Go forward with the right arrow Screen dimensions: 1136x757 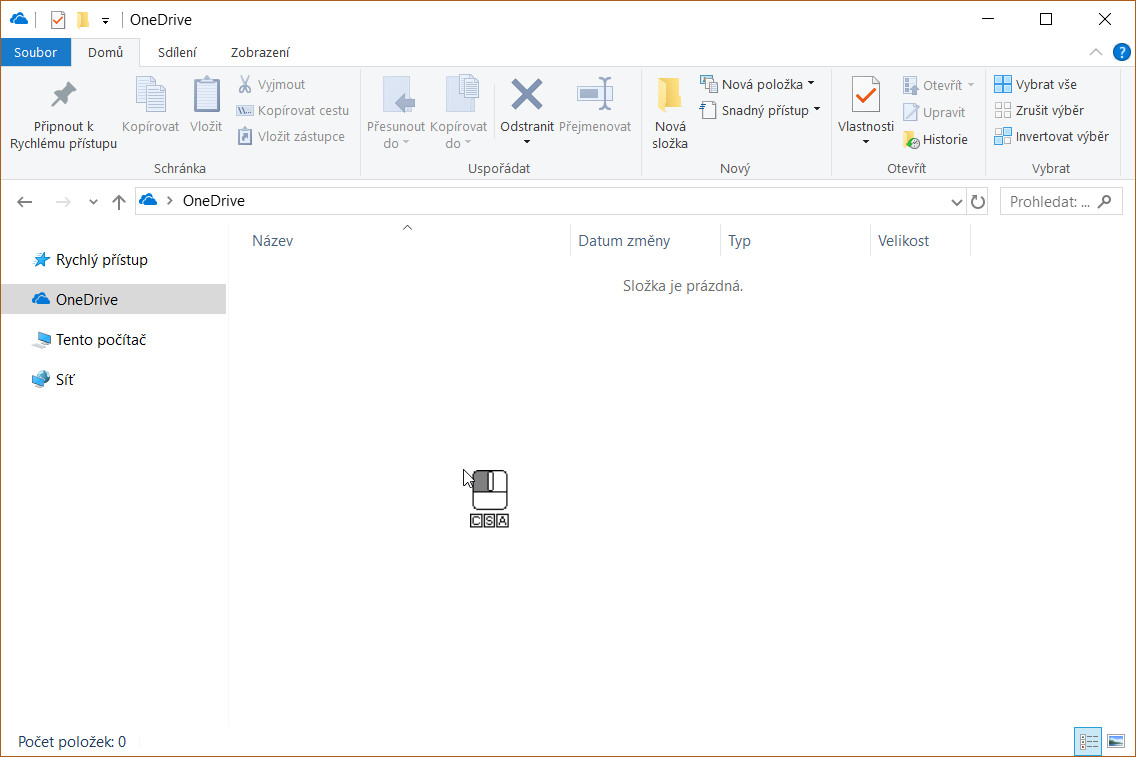pyautogui.click(x=63, y=201)
